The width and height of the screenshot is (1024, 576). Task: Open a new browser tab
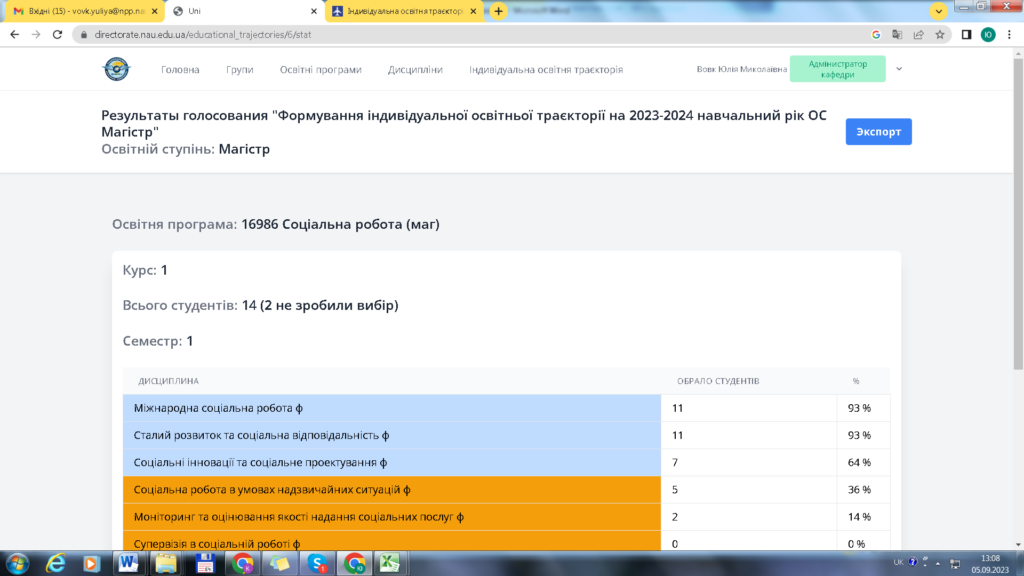pos(498,11)
